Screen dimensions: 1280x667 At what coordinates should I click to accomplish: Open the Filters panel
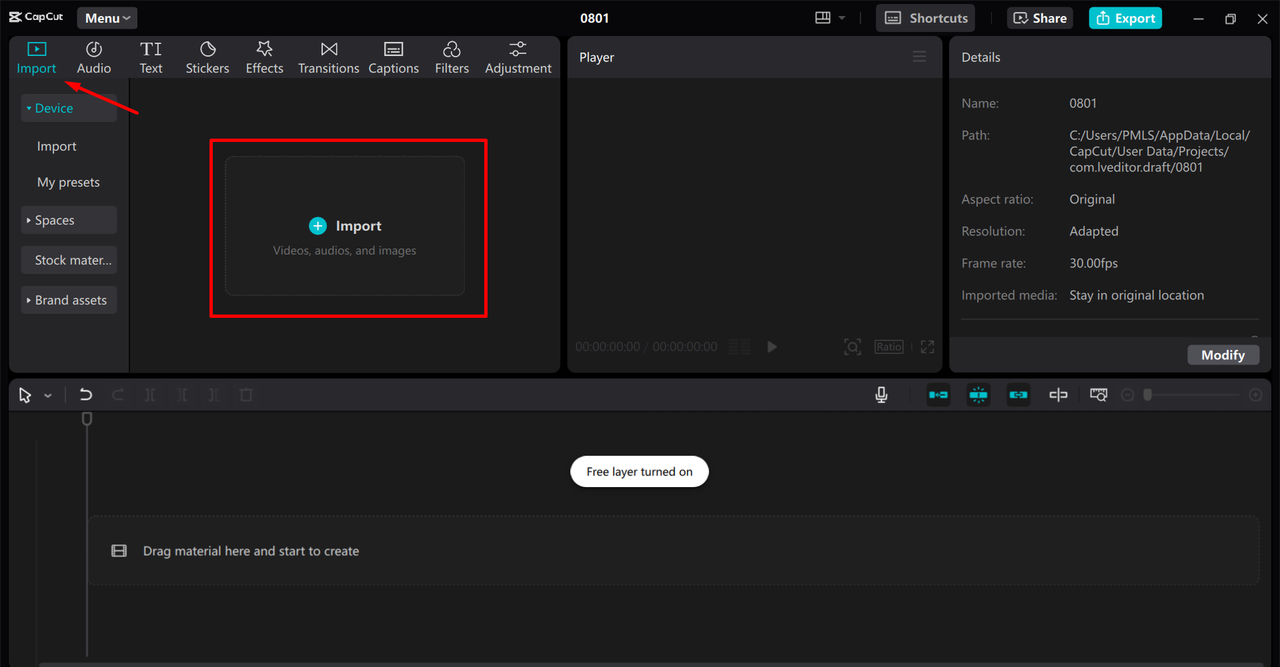click(451, 58)
